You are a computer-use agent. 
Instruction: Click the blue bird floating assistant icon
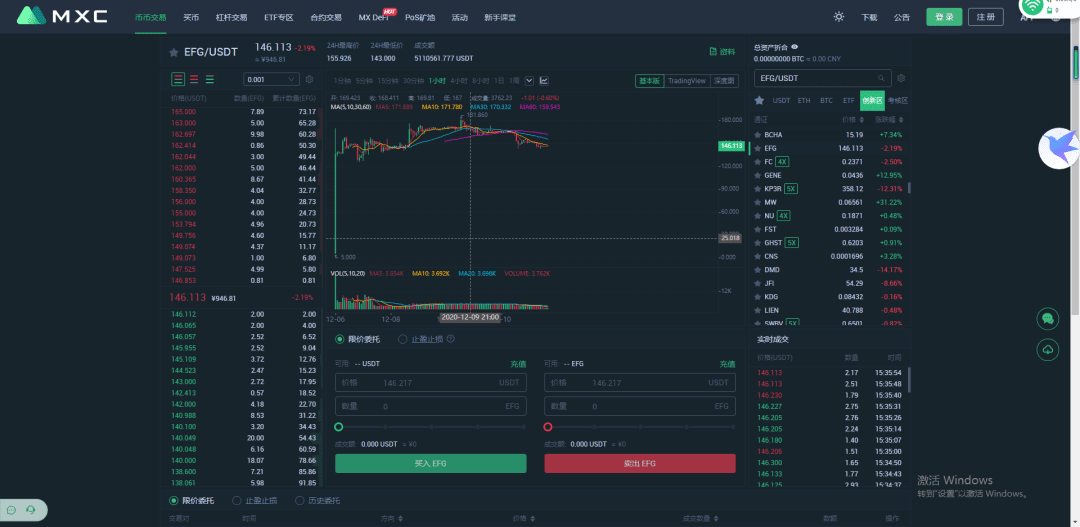point(1059,148)
